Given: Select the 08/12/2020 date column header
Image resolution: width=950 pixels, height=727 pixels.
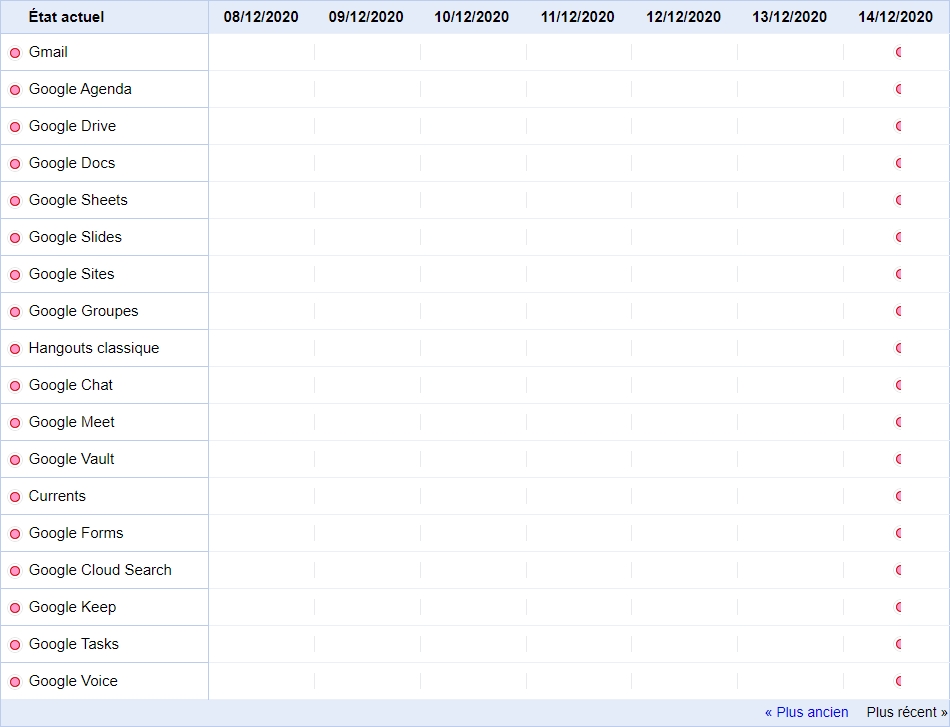Looking at the screenshot, I should [x=261, y=17].
